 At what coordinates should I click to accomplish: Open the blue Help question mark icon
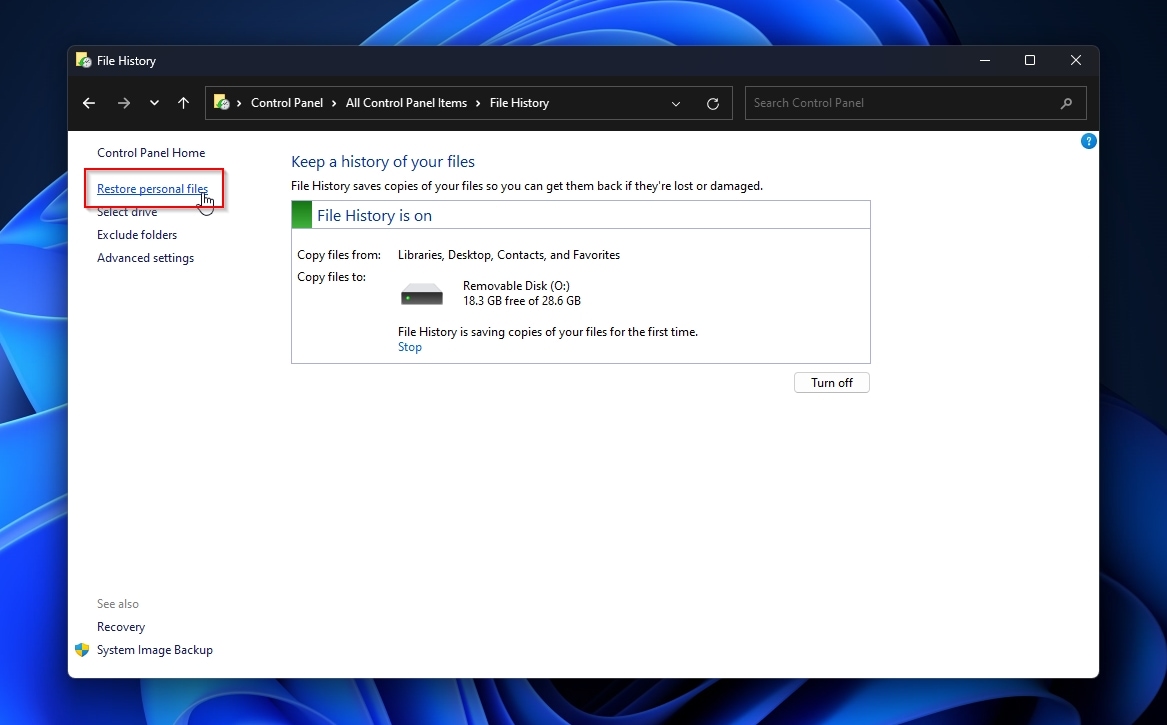(1088, 141)
